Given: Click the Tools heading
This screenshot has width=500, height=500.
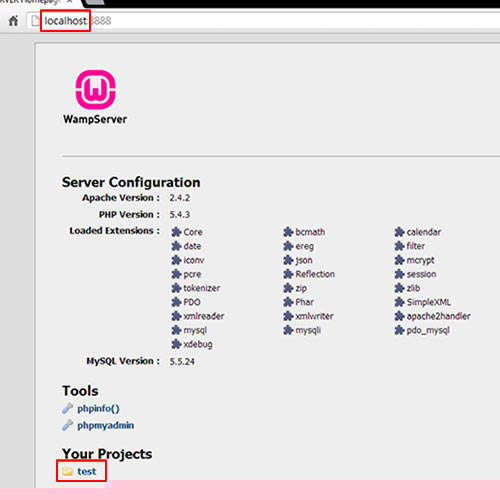Looking at the screenshot, I should (80, 391).
